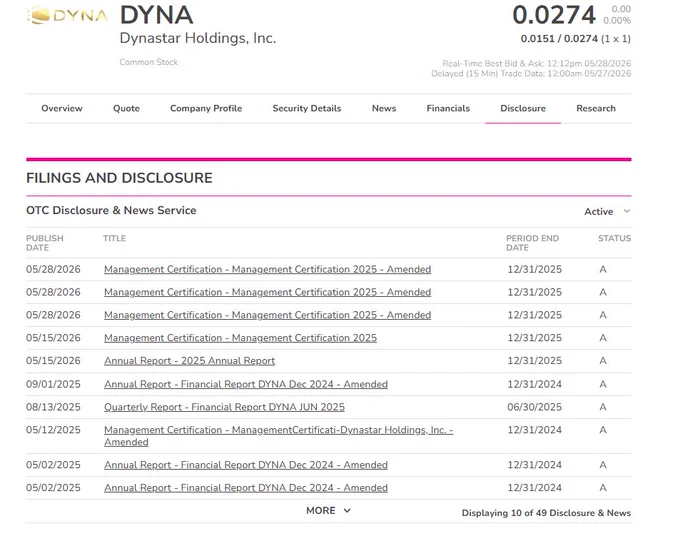Click the Common Stock label

pos(149,62)
